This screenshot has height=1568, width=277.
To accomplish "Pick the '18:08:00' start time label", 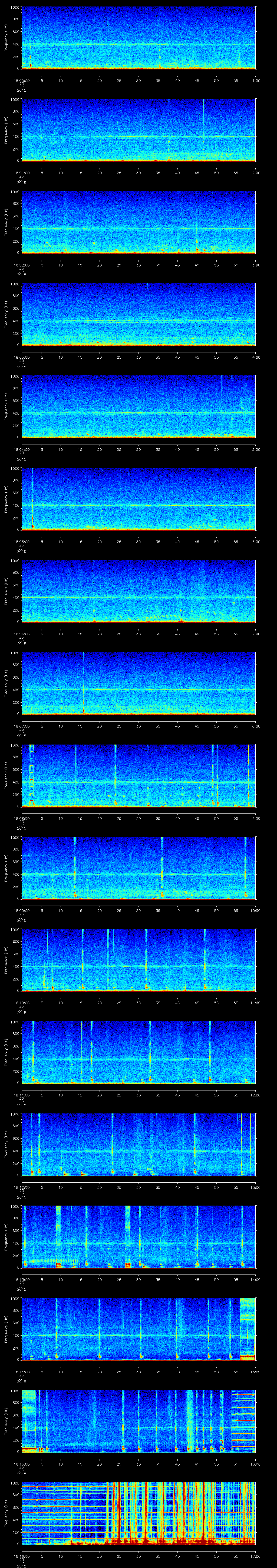I will click(x=21, y=818).
